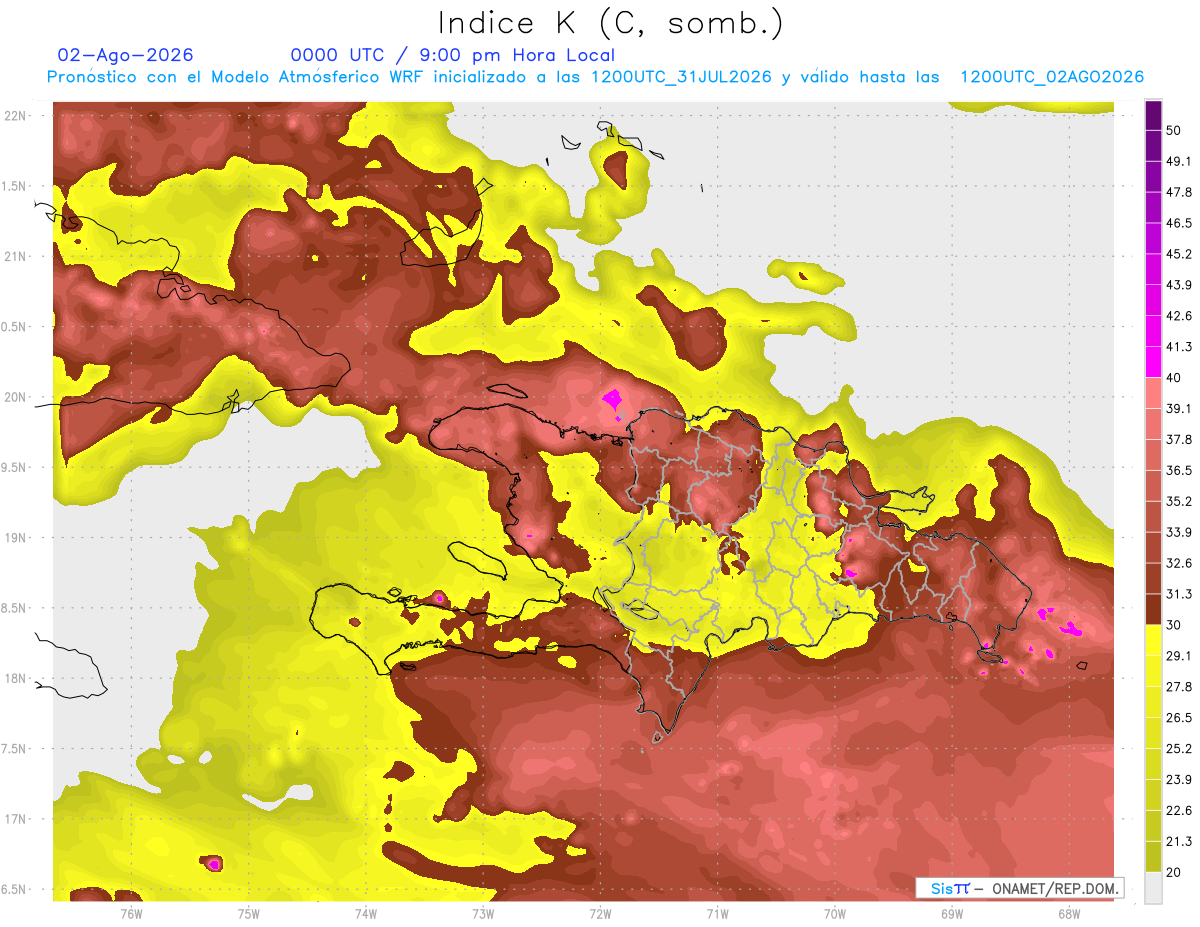Click the longitude label "72W"
The image size is (1200, 927).
coord(600,913)
